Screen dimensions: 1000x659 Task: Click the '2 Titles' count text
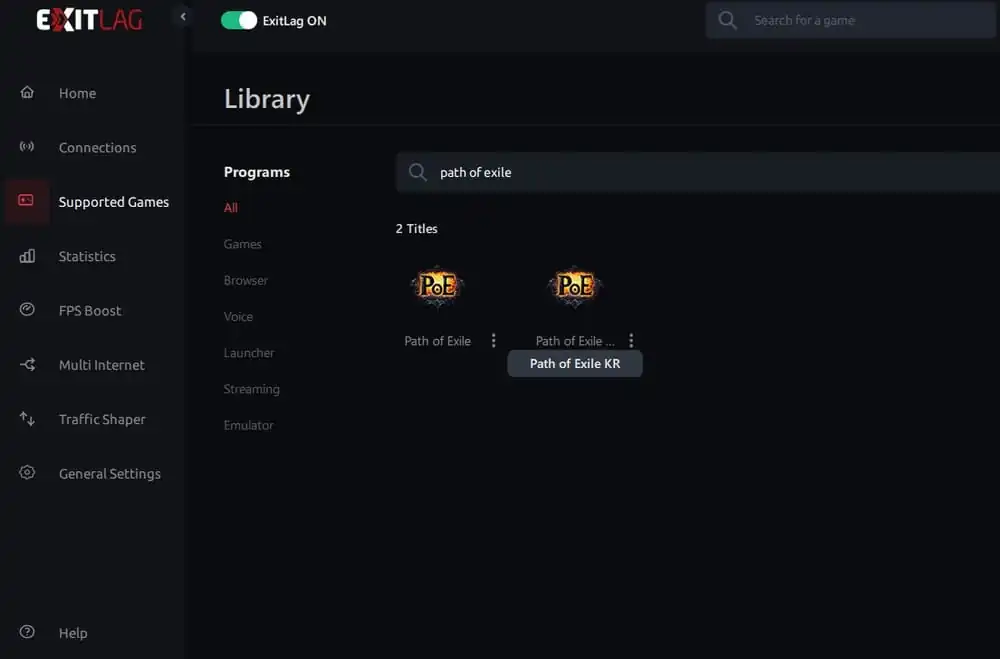[x=416, y=228]
